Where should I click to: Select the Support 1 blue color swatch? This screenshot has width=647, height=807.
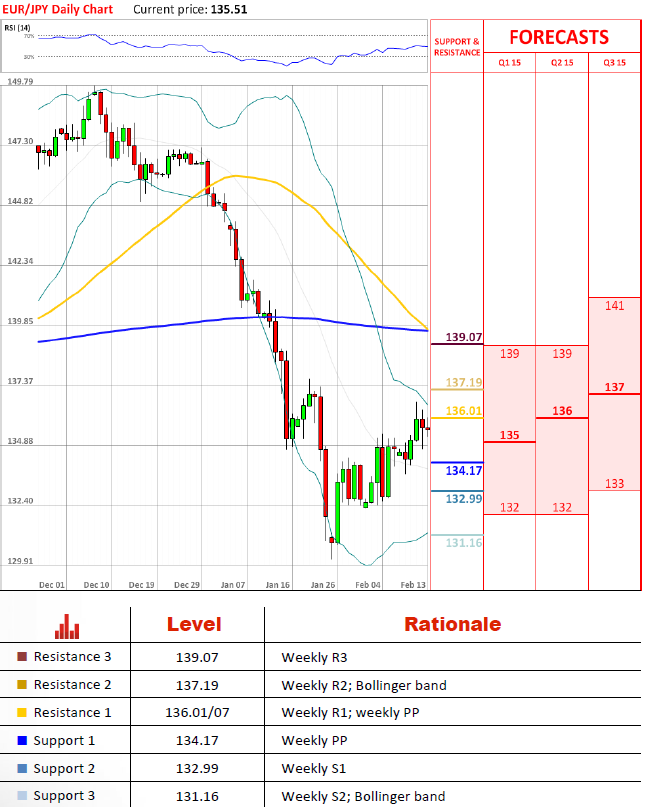(x=22, y=740)
